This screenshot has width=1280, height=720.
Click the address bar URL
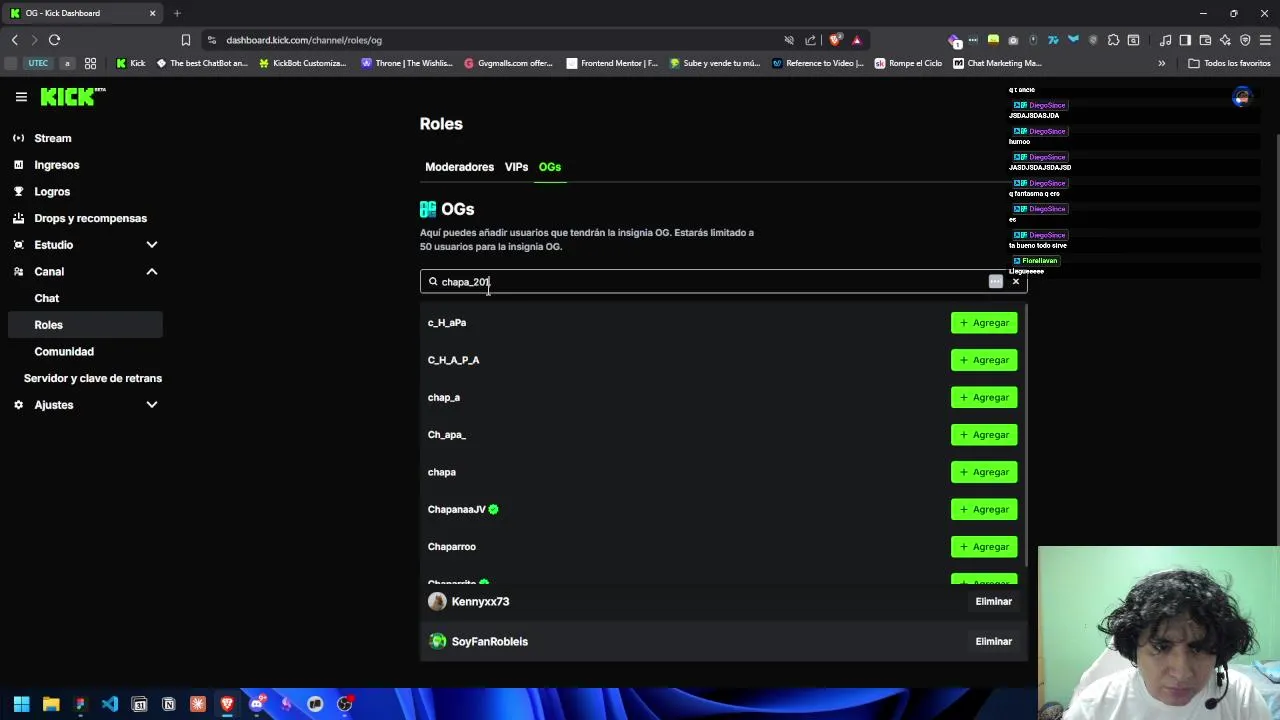[304, 40]
